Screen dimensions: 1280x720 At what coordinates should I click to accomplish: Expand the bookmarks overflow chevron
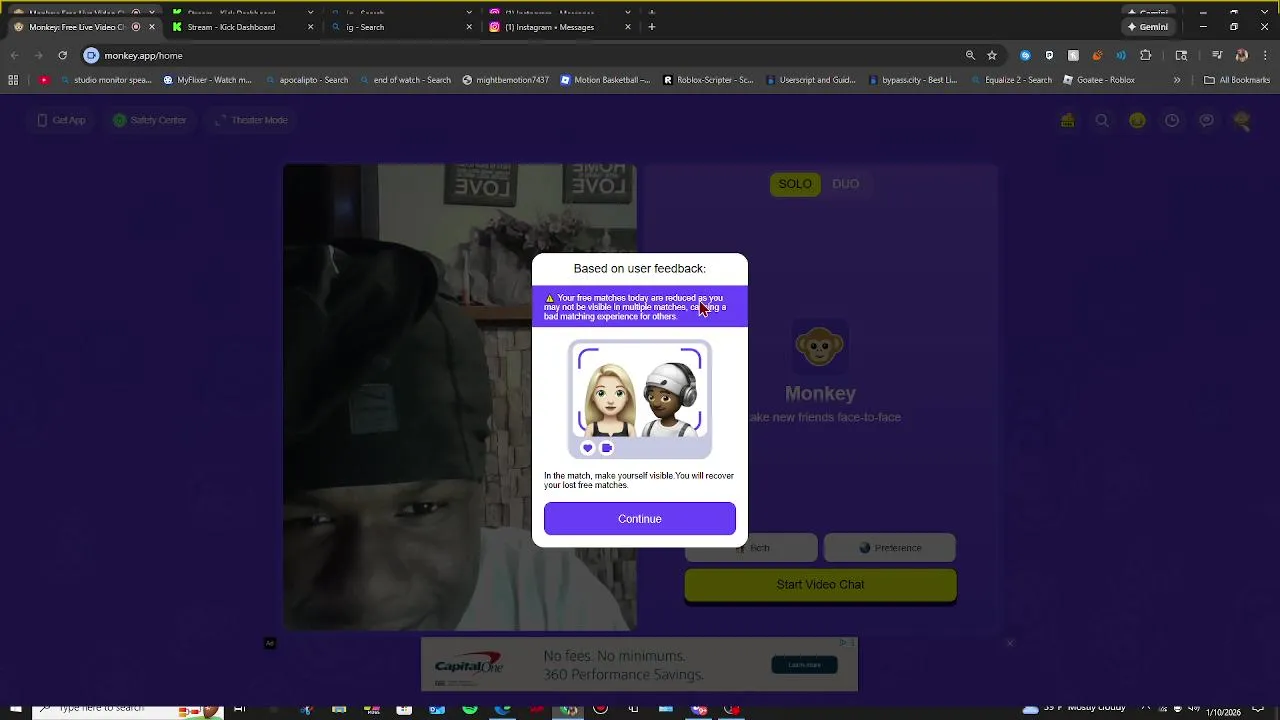pos(1177,80)
